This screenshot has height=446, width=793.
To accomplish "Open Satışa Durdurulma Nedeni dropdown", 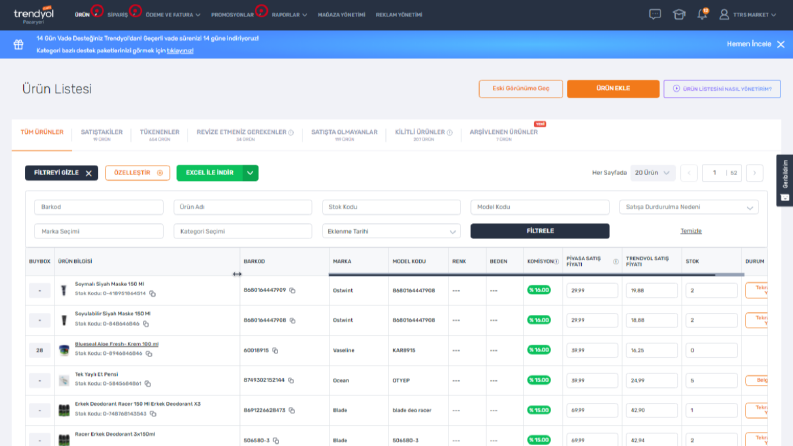I will 689,207.
